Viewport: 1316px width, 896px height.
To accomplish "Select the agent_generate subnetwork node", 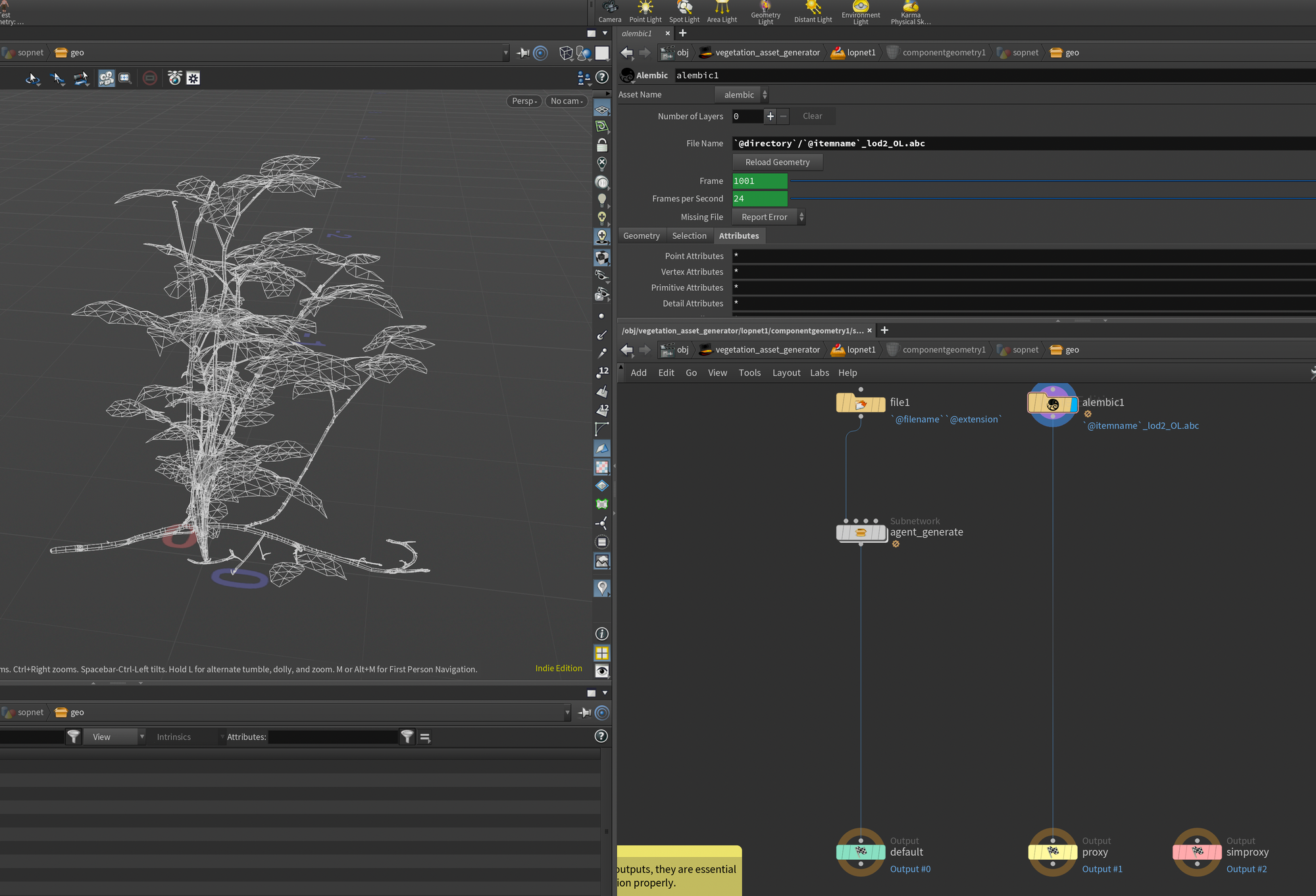I will click(861, 532).
